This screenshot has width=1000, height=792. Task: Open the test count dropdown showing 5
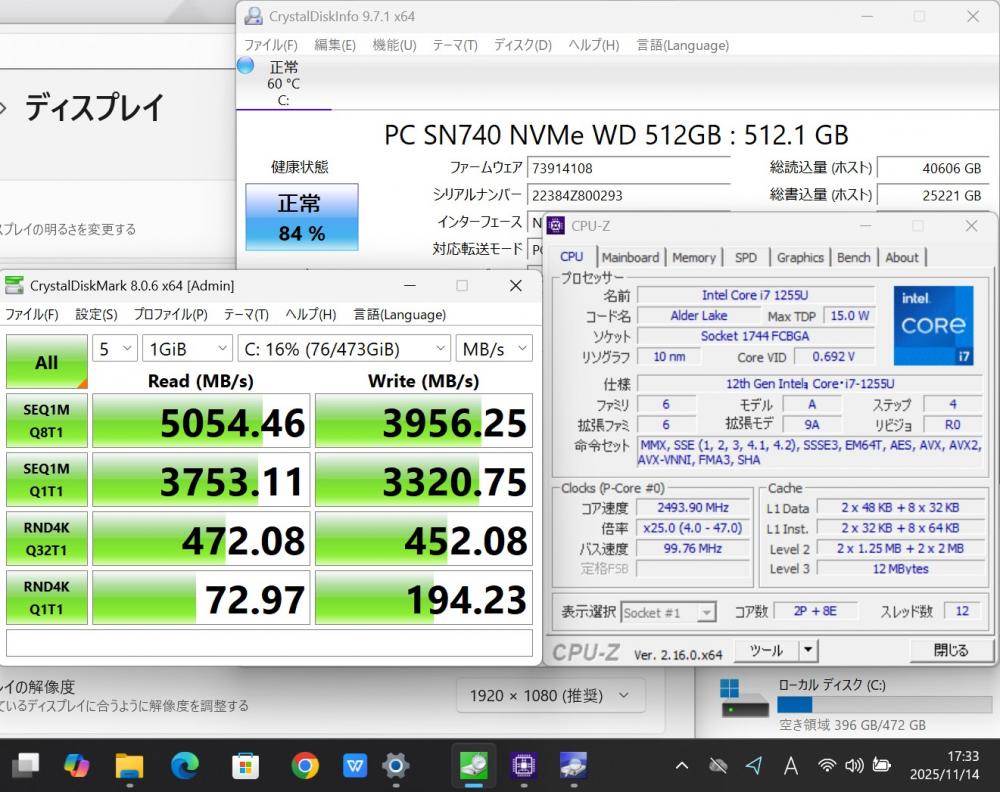pyautogui.click(x=115, y=349)
